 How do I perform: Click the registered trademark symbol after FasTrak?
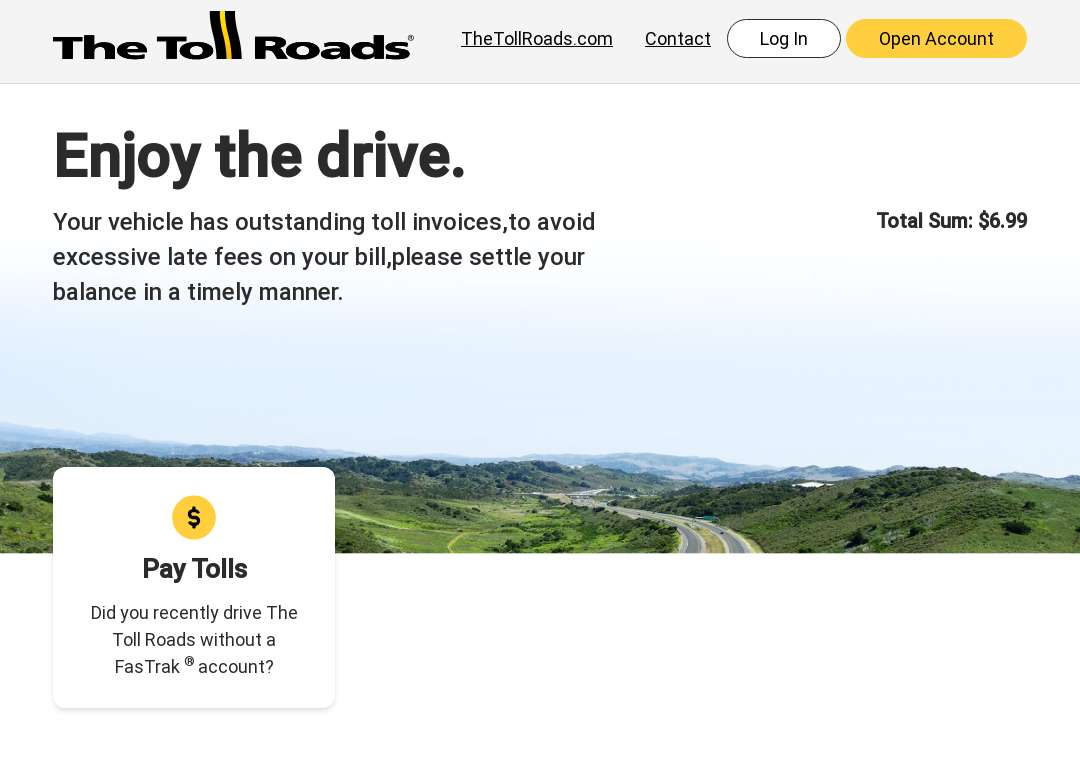click(x=189, y=661)
